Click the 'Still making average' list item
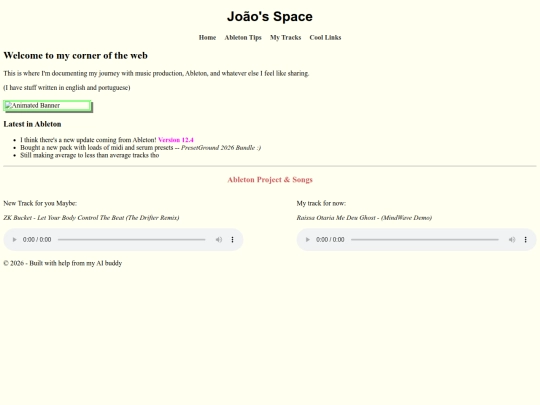The width and height of the screenshot is (540, 405). tap(90, 155)
